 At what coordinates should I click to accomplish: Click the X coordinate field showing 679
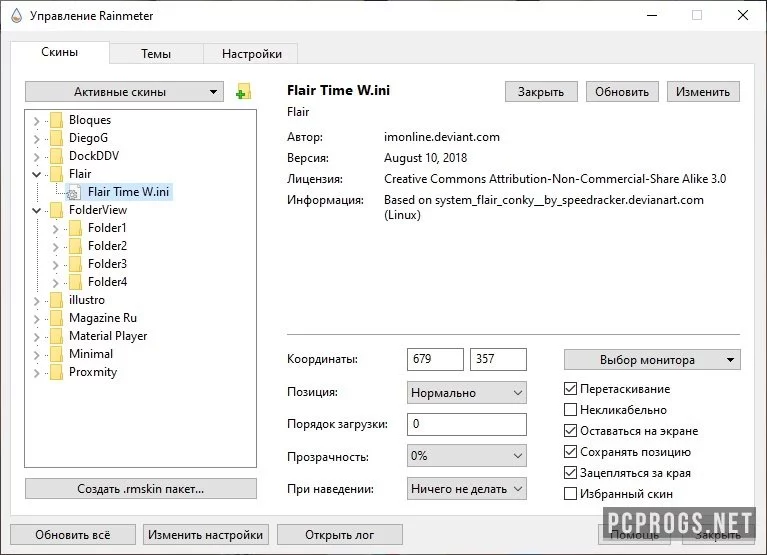435,359
